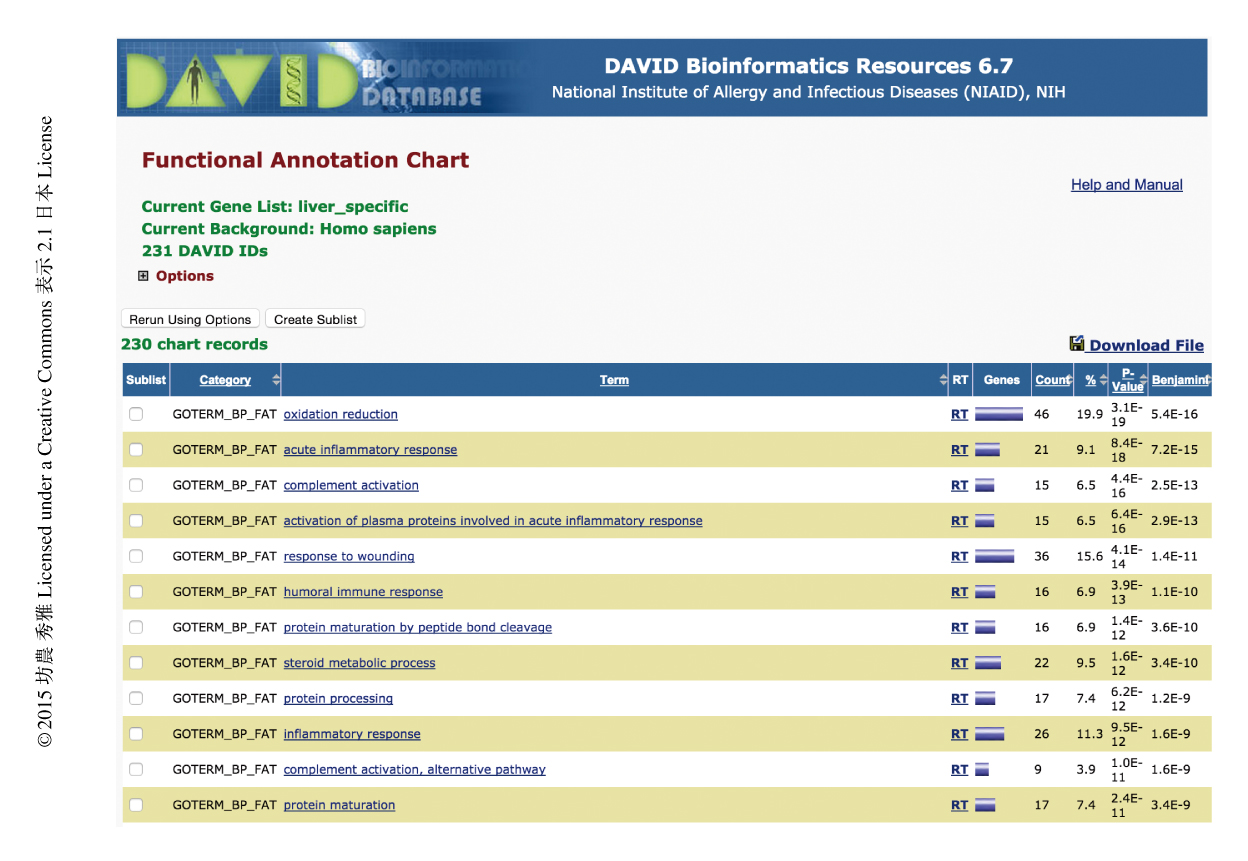Screen dimensions: 1248x861
Task: Click the Create Sublist button
Action: coord(315,319)
